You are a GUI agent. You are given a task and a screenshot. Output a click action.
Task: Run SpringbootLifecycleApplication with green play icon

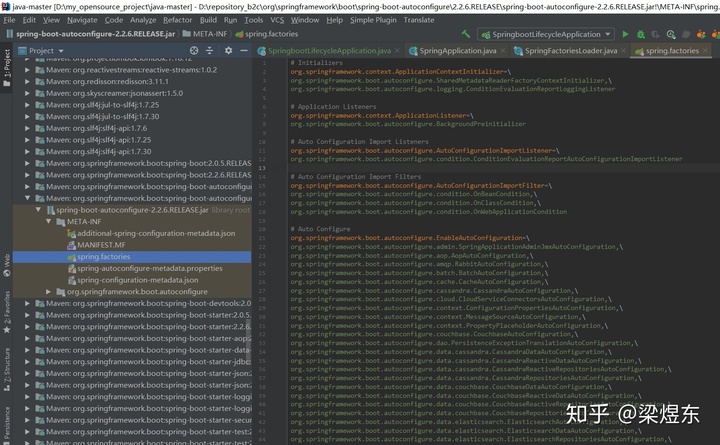(625, 34)
